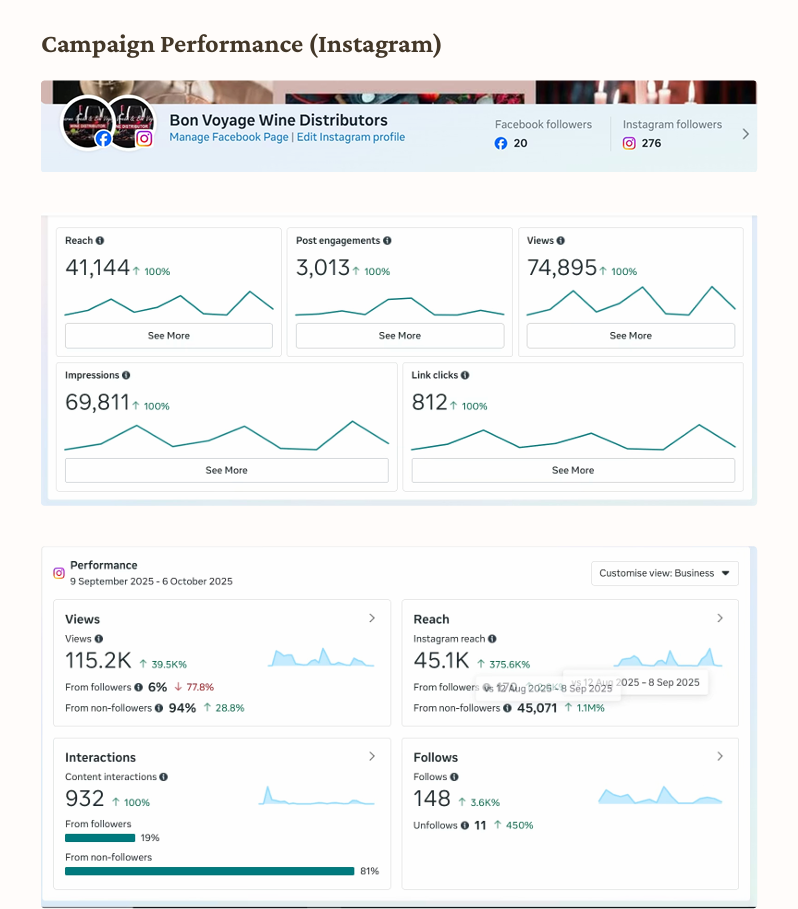Click the 77.8% decrease from followers figure
798x909 pixels.
[x=200, y=688]
